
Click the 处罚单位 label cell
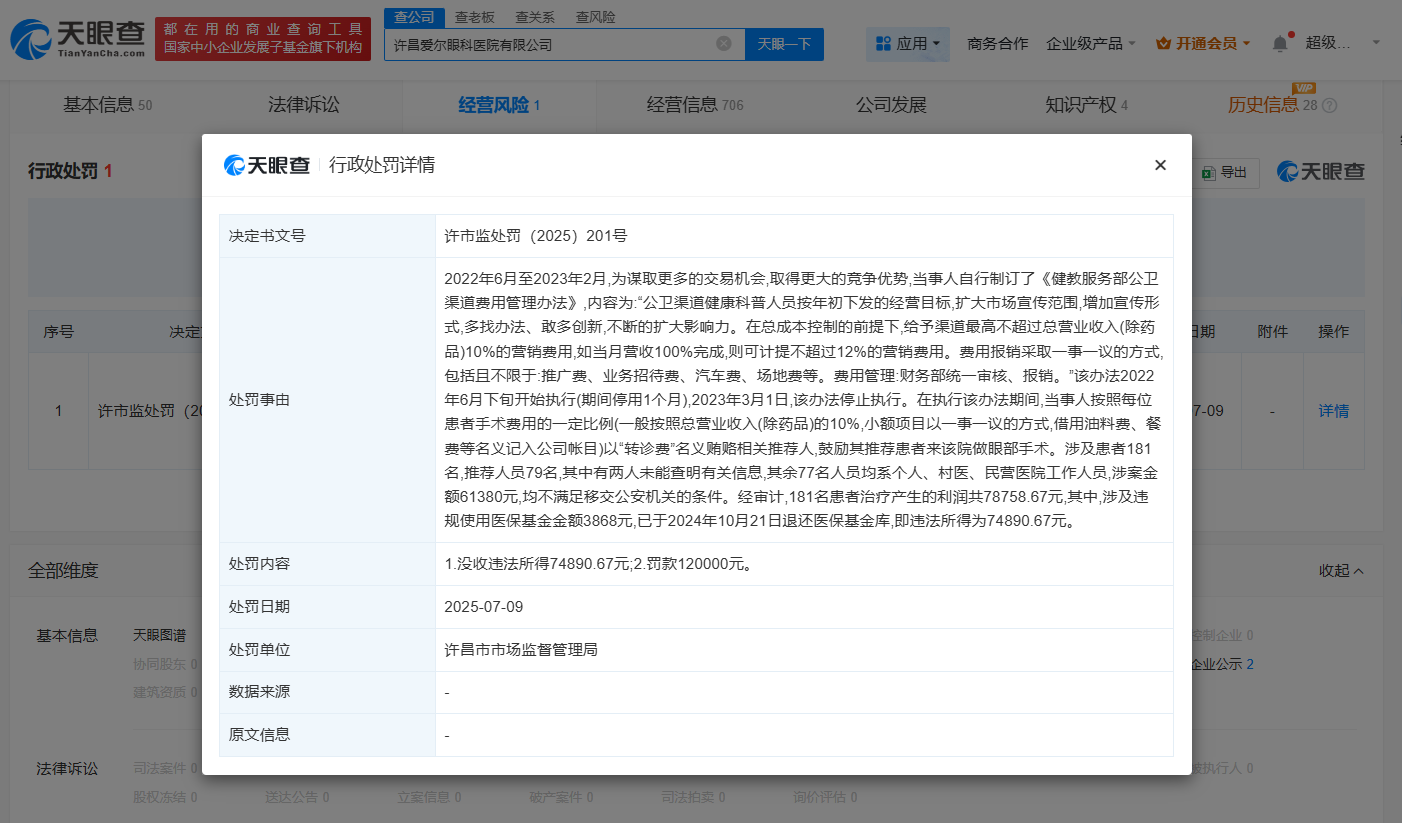(x=328, y=650)
